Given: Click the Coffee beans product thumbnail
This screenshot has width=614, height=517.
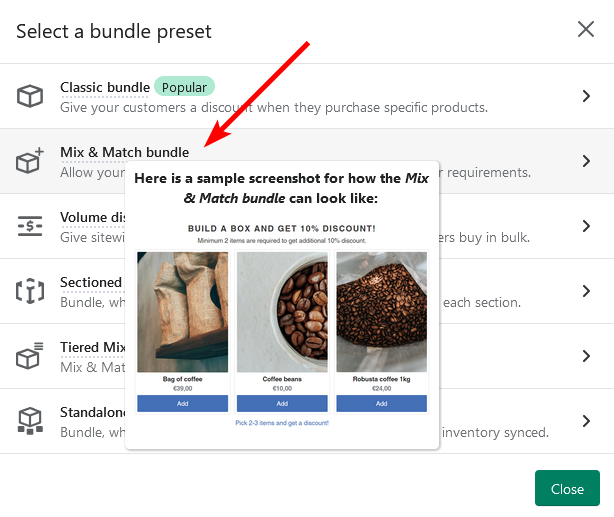Looking at the screenshot, I should click(282, 312).
